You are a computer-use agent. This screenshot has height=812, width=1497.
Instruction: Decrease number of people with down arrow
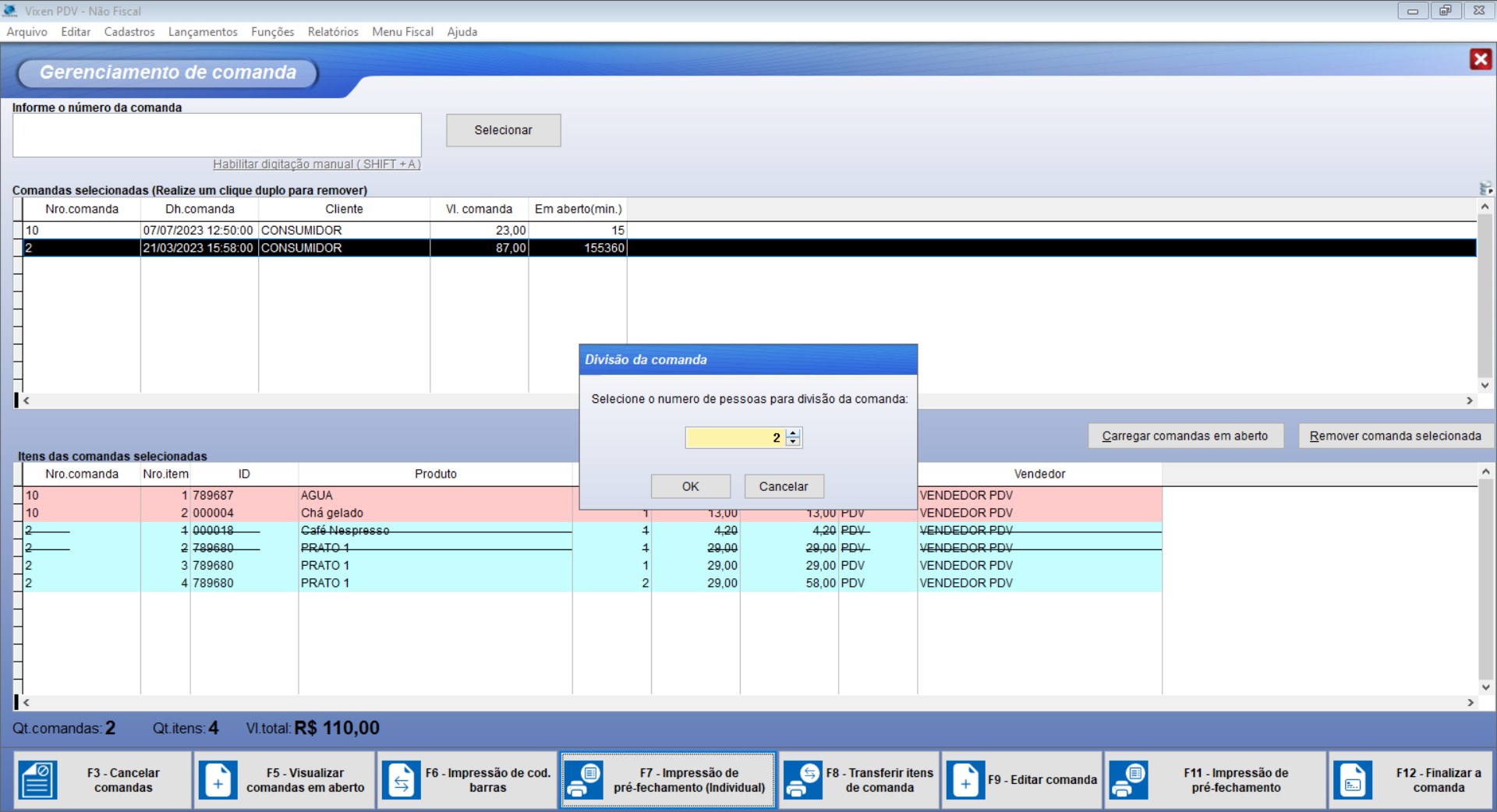tap(793, 442)
